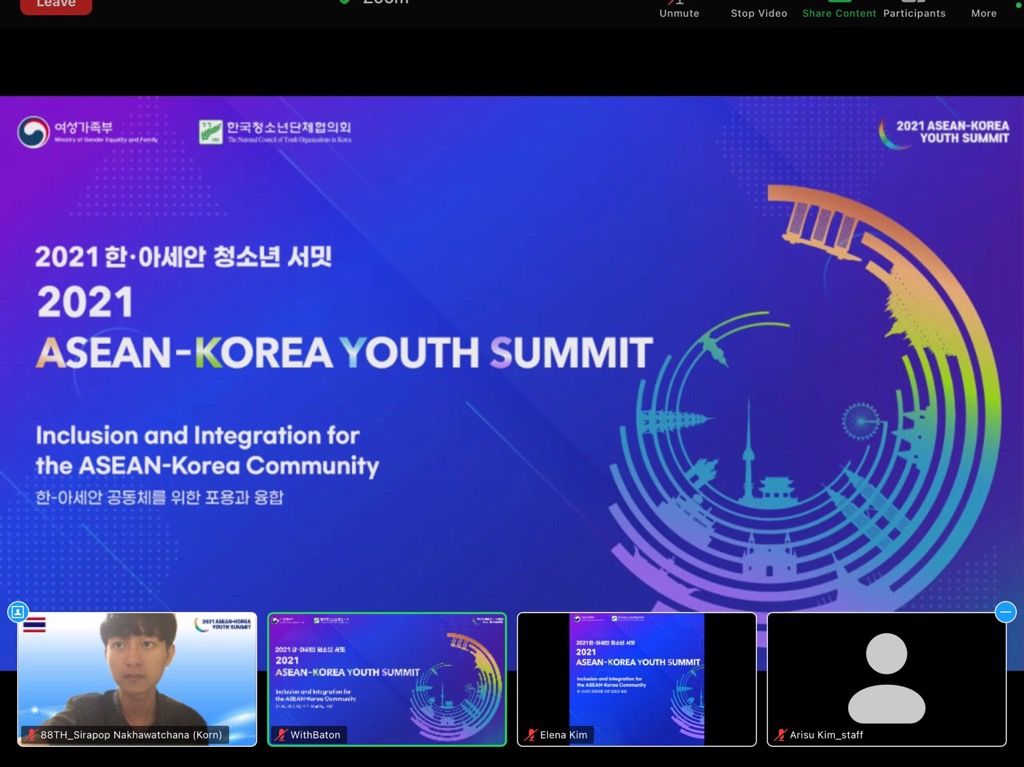Select the 88TH_Sirapop Nakhawatchana video tile
Screen dimensions: 1024x767
(137, 670)
